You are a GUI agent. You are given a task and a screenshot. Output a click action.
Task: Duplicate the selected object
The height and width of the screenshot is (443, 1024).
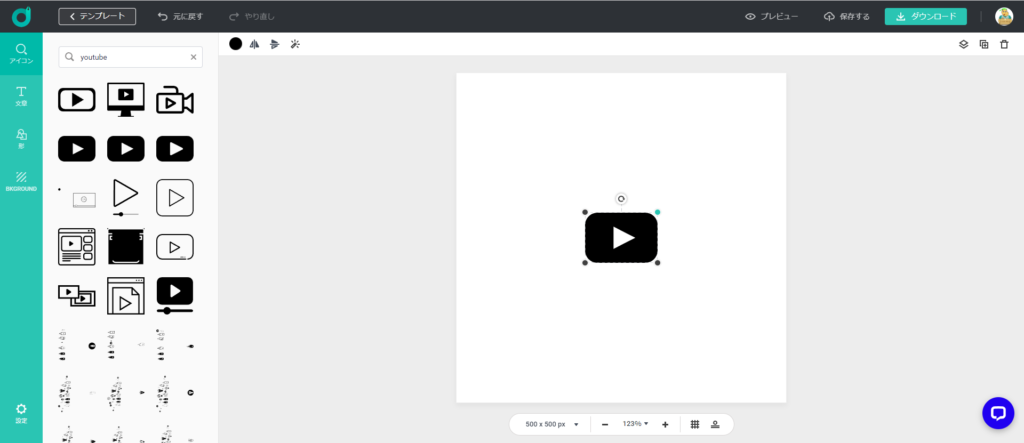(984, 44)
